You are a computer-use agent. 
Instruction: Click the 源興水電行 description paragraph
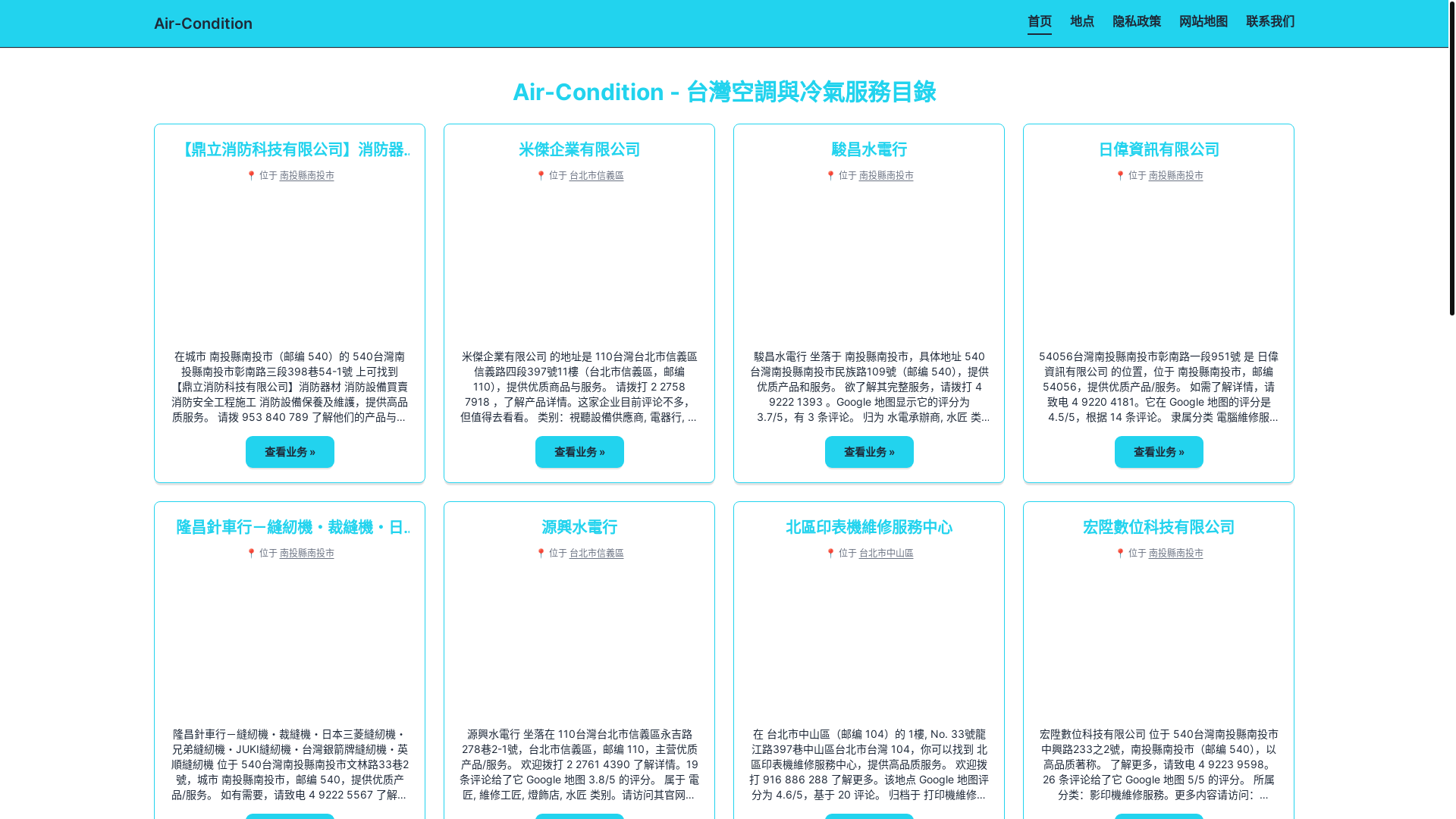(579, 764)
